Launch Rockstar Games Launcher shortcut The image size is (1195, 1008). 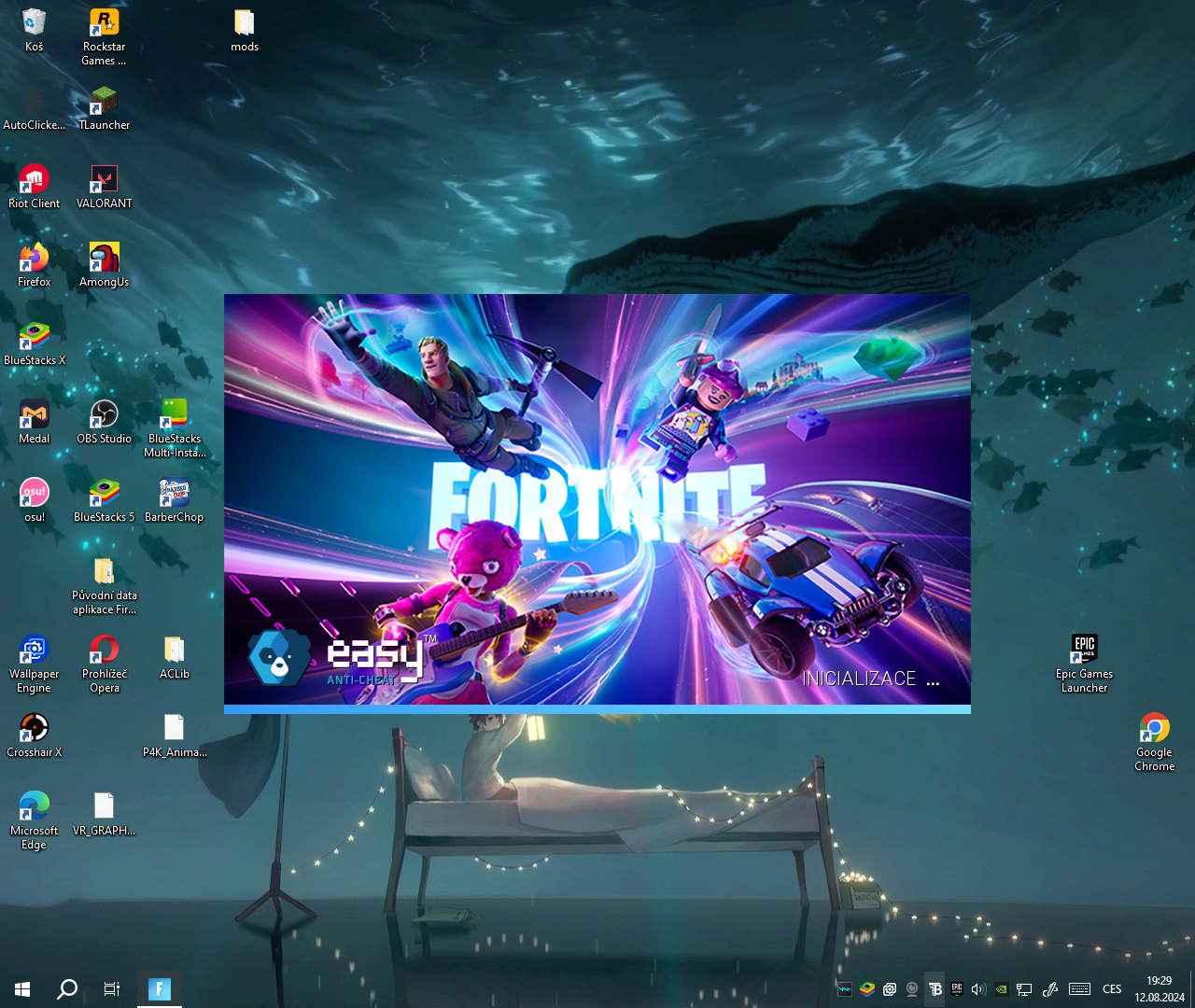point(104,37)
